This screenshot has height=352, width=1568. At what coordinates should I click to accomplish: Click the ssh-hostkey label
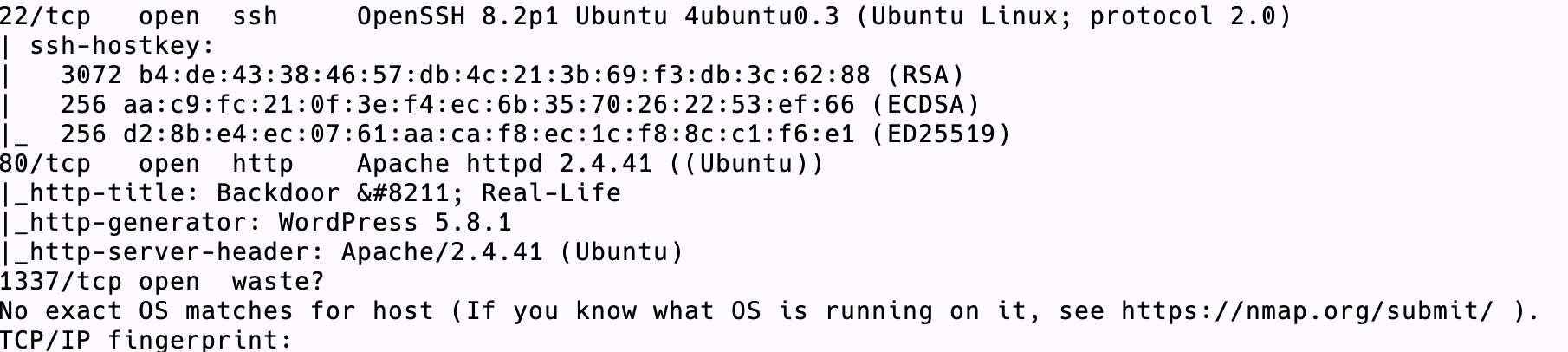(121, 45)
